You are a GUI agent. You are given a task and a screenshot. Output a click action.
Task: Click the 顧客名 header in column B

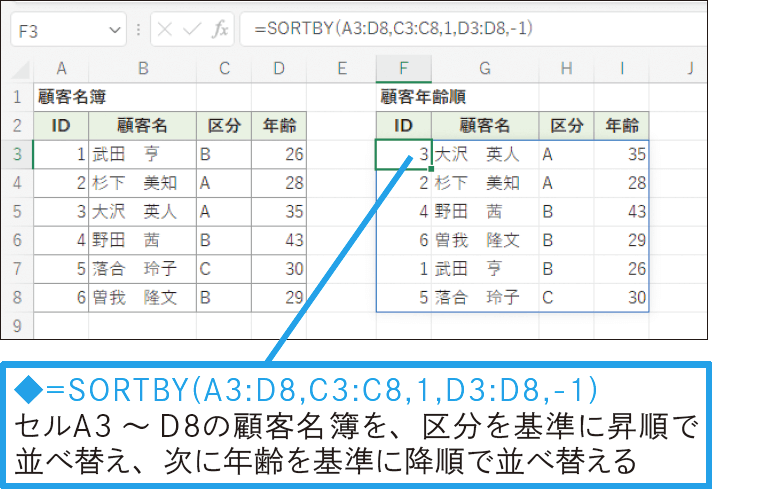(x=142, y=126)
